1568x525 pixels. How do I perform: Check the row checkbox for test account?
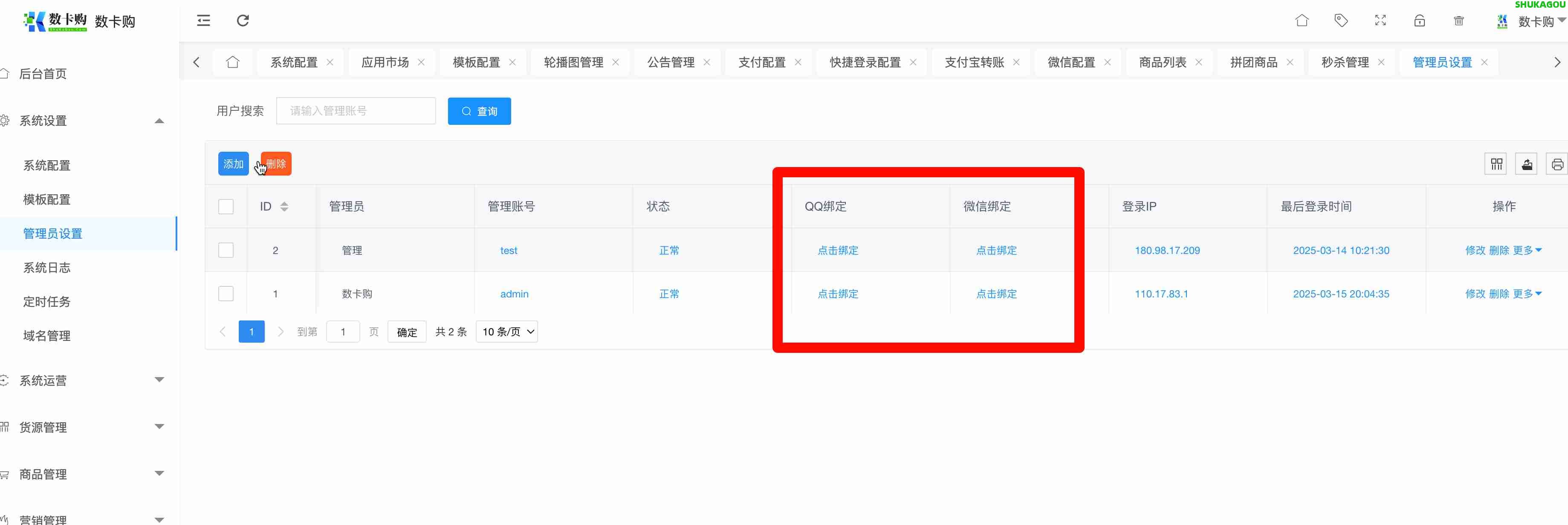click(226, 249)
